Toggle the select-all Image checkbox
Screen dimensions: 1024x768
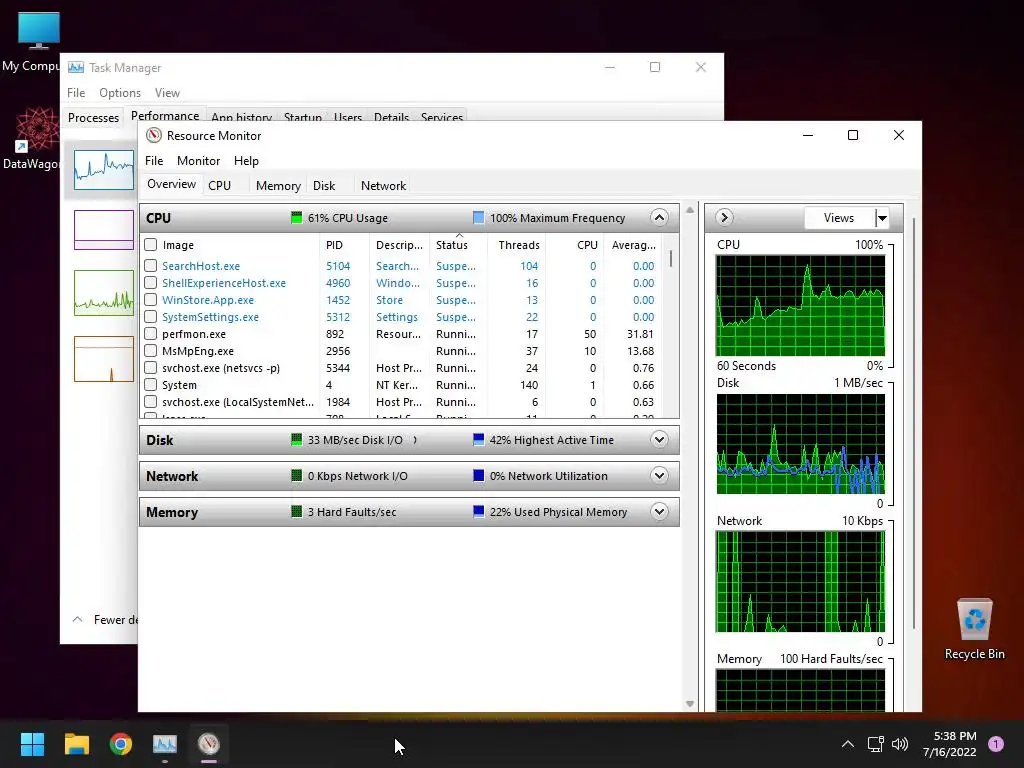tap(151, 245)
